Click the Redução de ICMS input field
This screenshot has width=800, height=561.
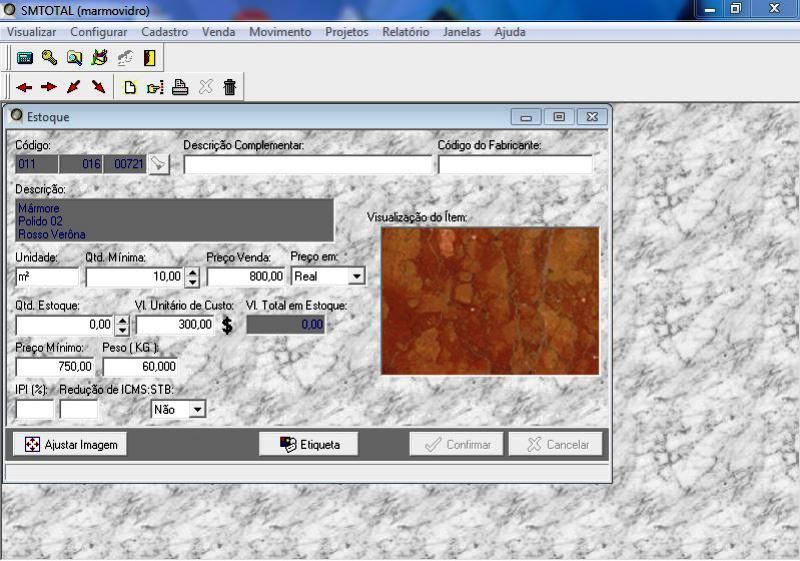tap(79, 410)
